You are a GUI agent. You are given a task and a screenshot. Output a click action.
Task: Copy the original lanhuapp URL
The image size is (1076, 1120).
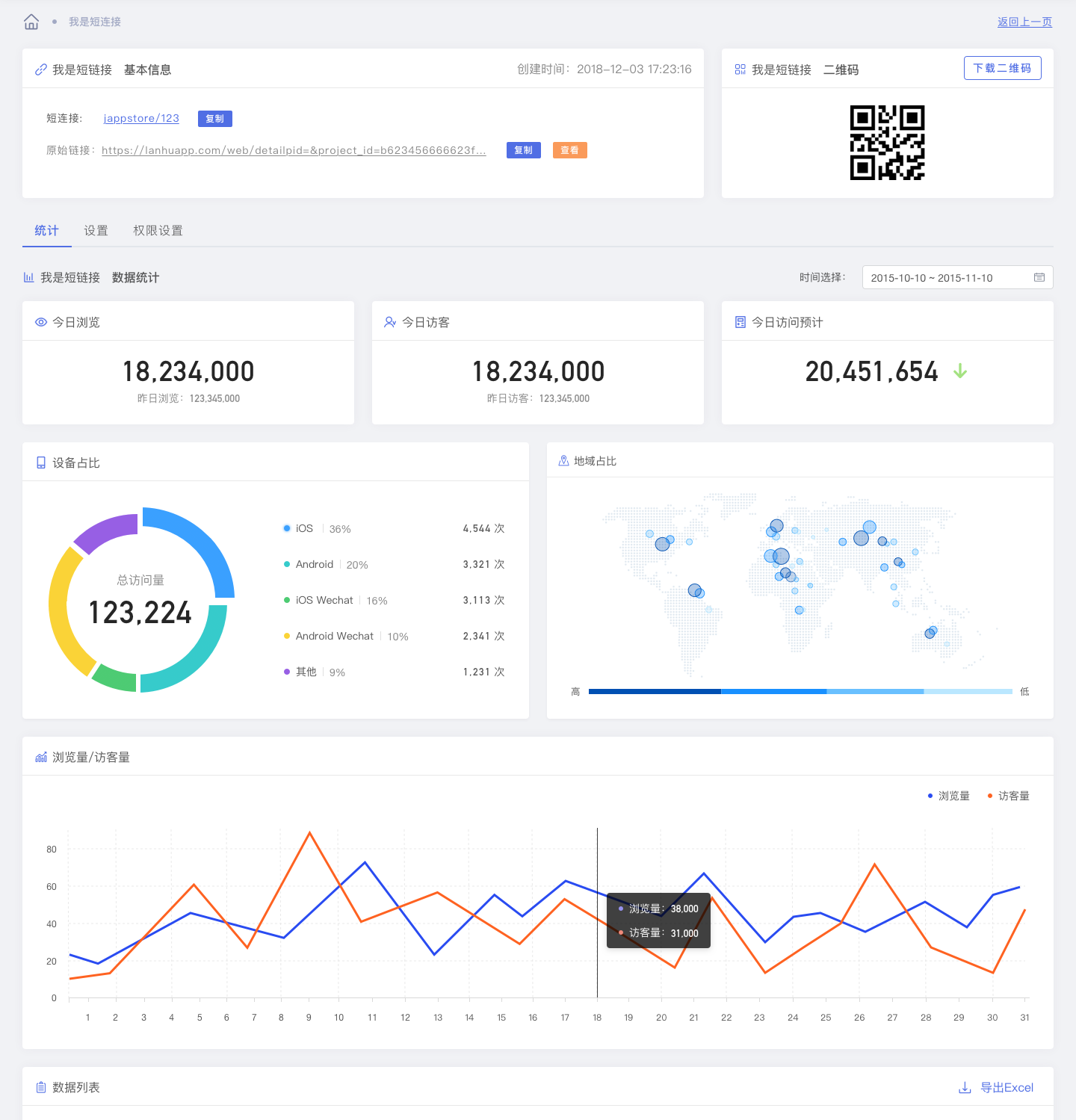click(524, 150)
